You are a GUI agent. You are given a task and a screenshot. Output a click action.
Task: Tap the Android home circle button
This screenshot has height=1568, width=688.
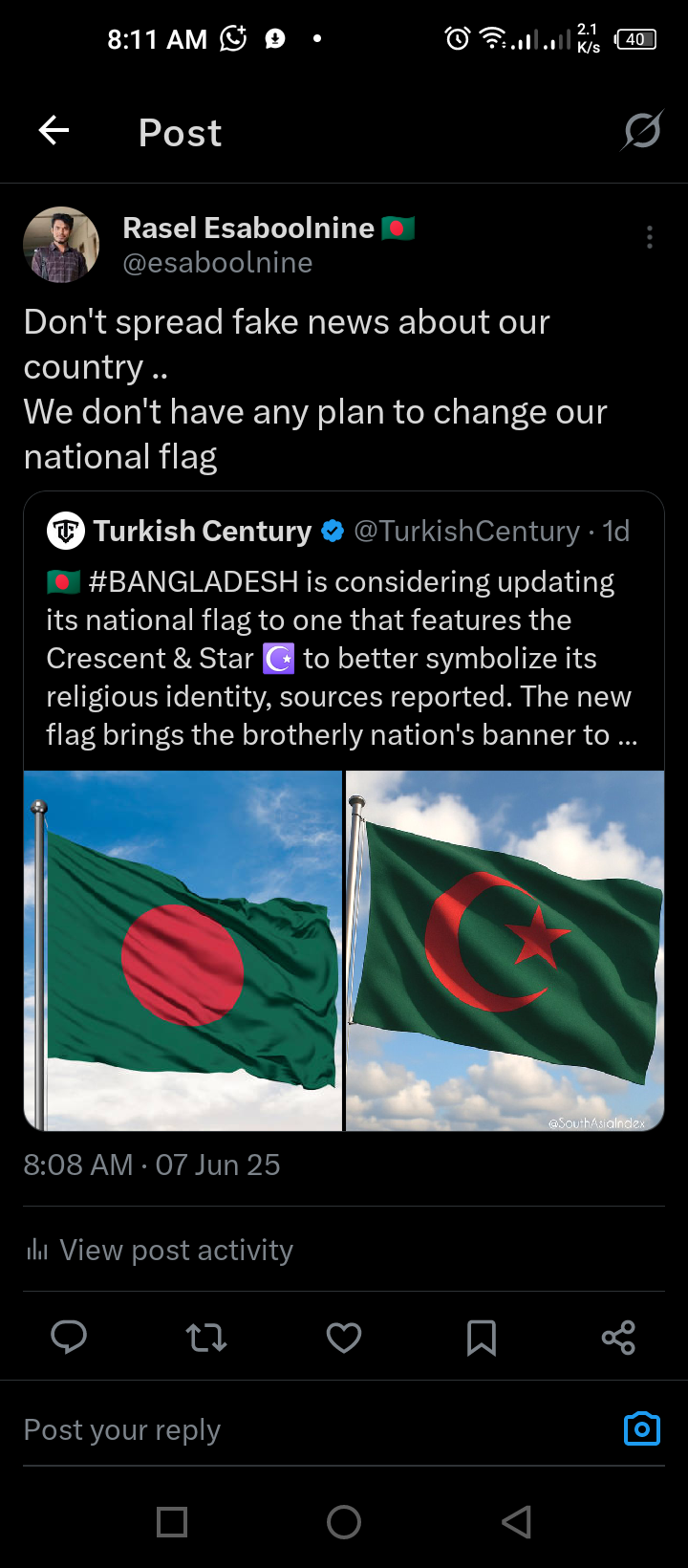[344, 1521]
